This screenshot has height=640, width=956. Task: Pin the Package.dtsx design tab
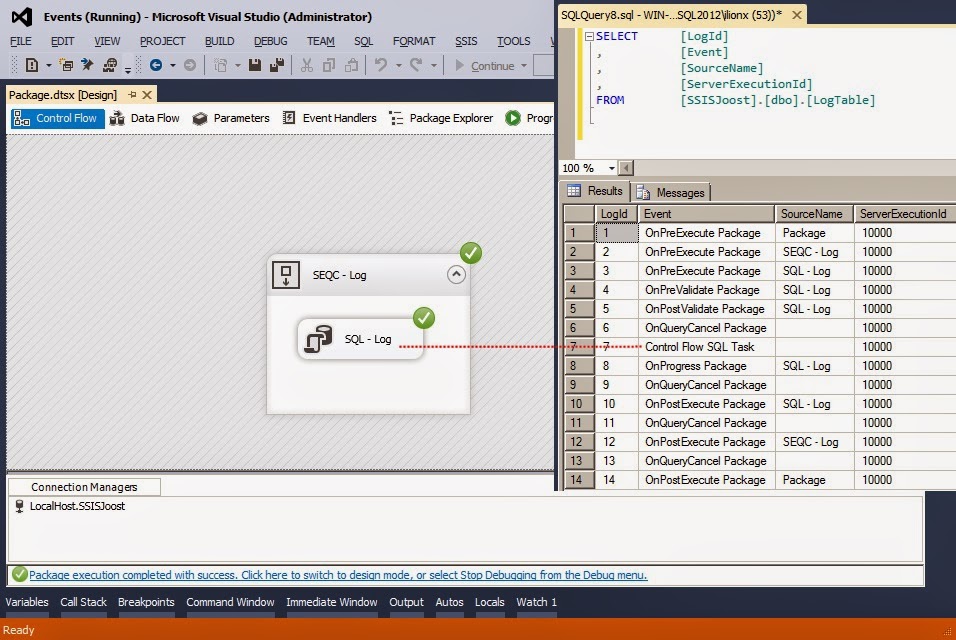click(132, 94)
